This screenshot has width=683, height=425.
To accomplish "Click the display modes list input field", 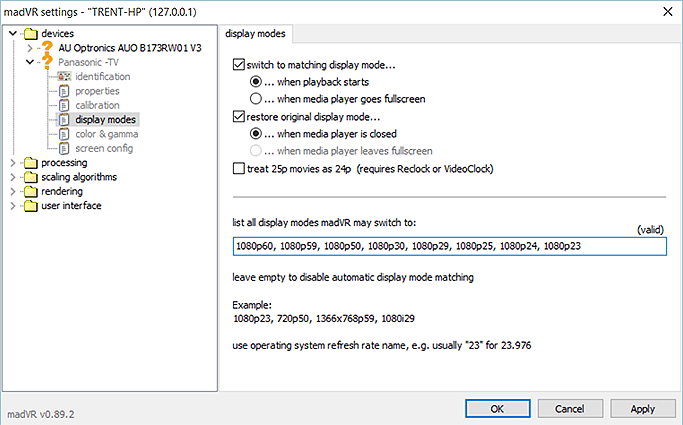I will [x=450, y=246].
